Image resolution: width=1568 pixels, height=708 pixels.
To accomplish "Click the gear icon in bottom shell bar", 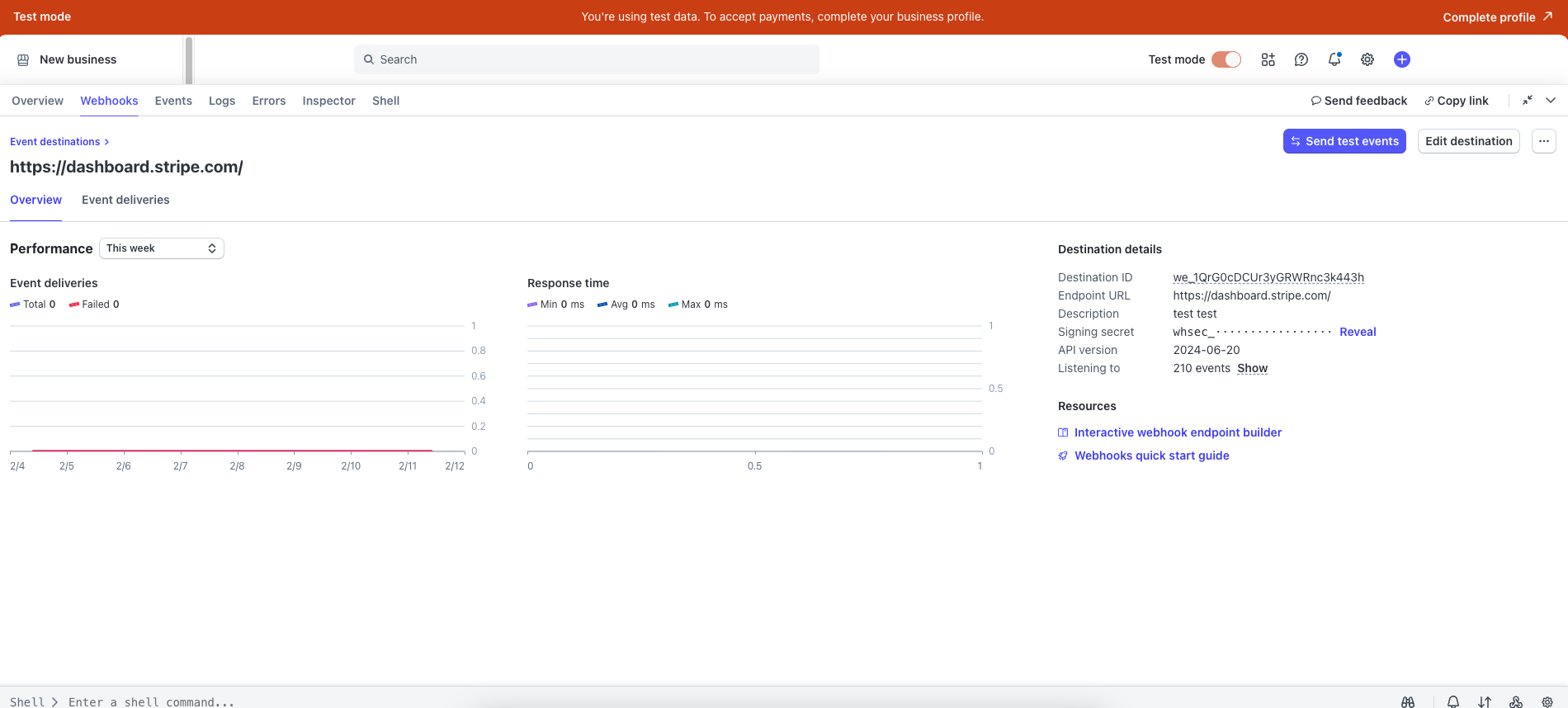I will click(x=1547, y=702).
